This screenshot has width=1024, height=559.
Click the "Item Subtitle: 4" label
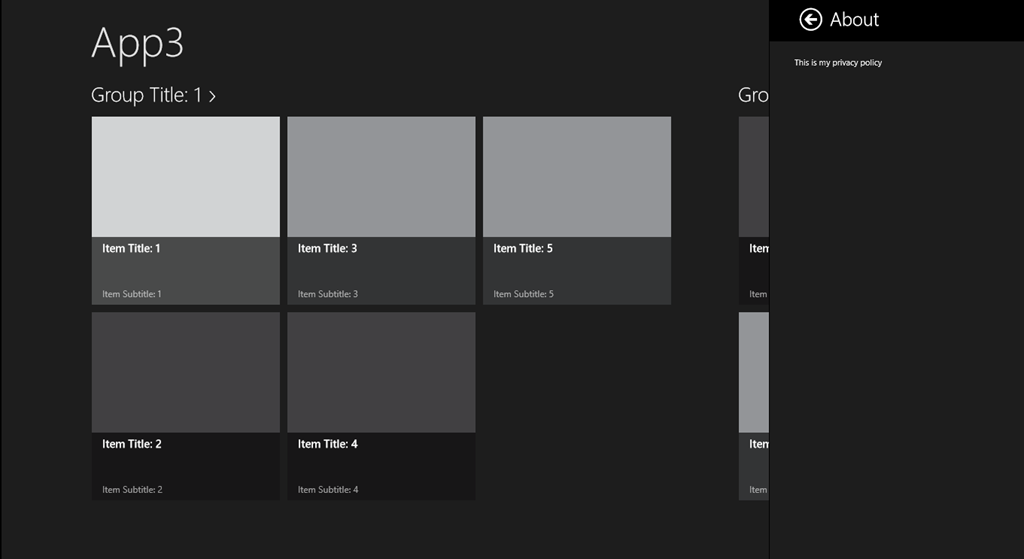pyautogui.click(x=328, y=490)
